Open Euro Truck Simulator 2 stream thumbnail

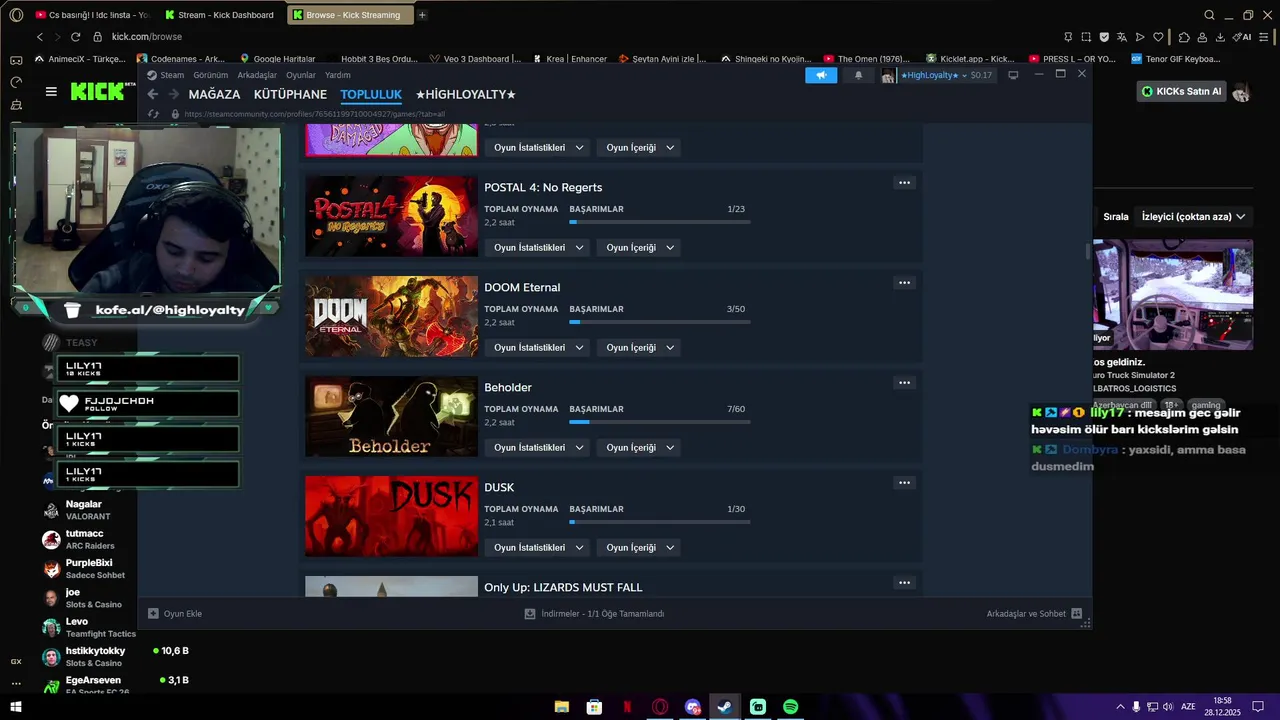click(x=1172, y=294)
